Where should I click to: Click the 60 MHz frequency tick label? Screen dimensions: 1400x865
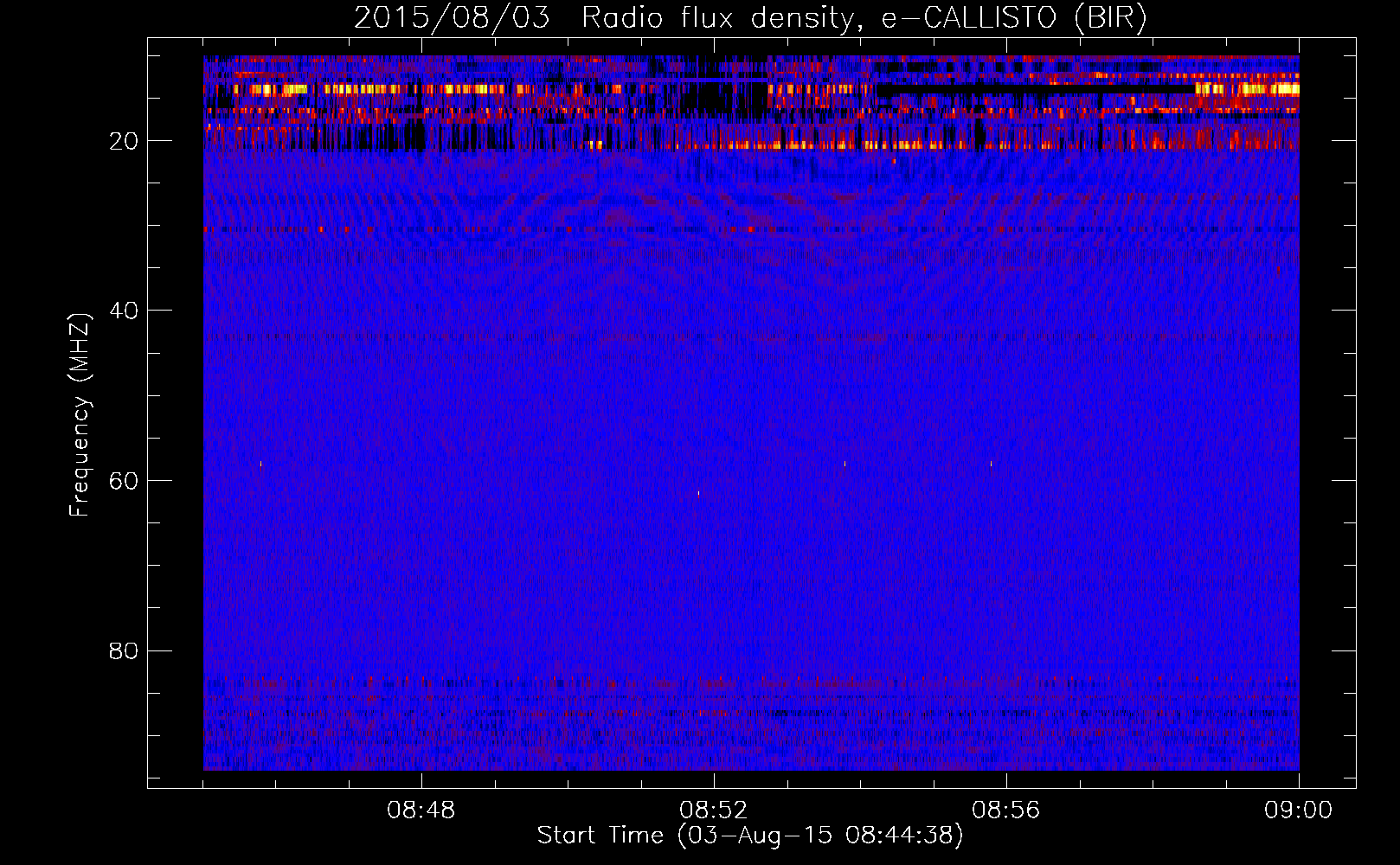(125, 481)
